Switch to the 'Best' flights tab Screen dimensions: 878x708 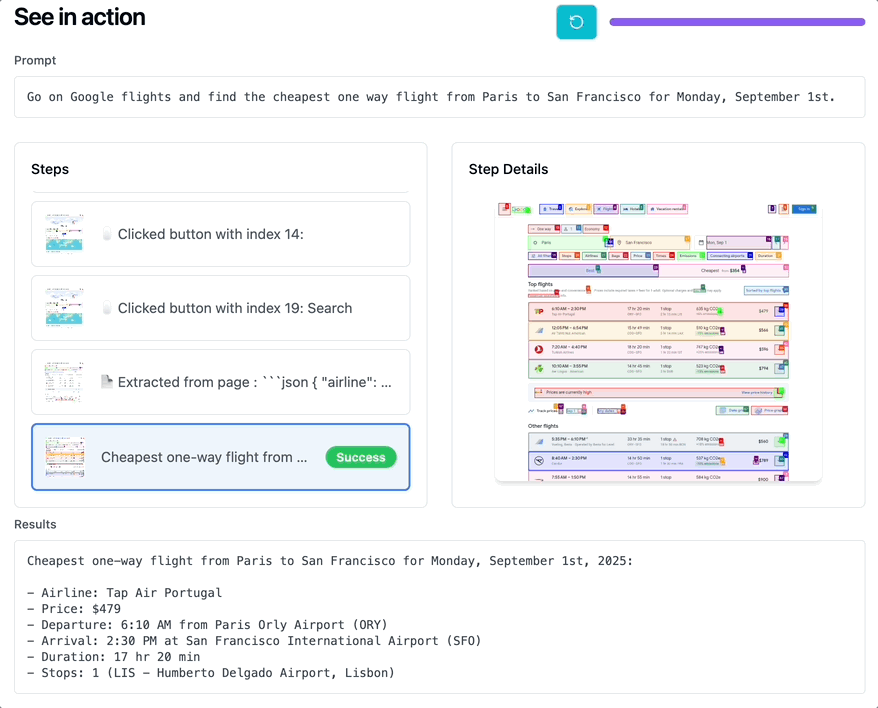pos(594,271)
